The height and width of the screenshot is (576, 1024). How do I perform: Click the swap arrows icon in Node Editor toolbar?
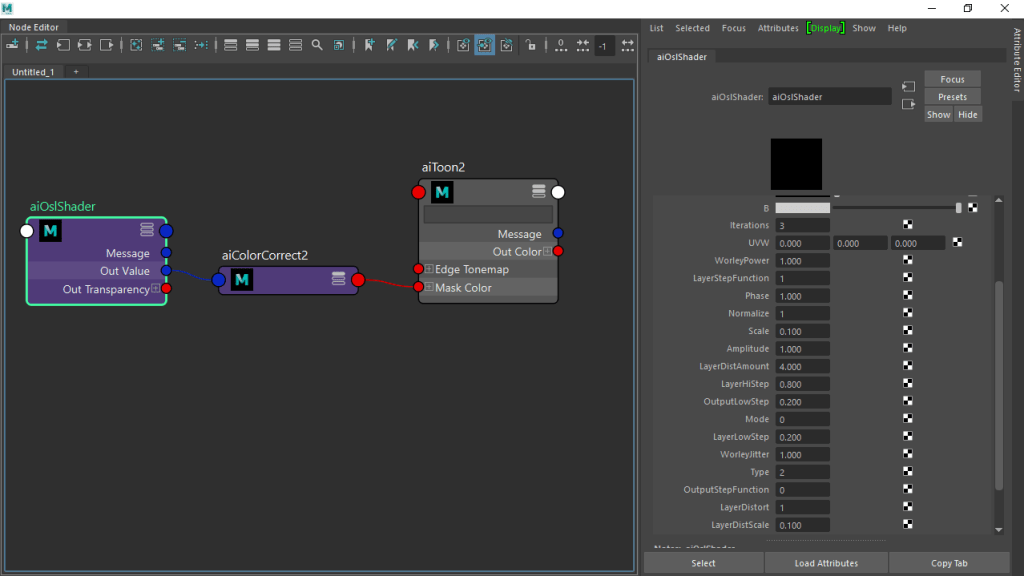[41, 45]
